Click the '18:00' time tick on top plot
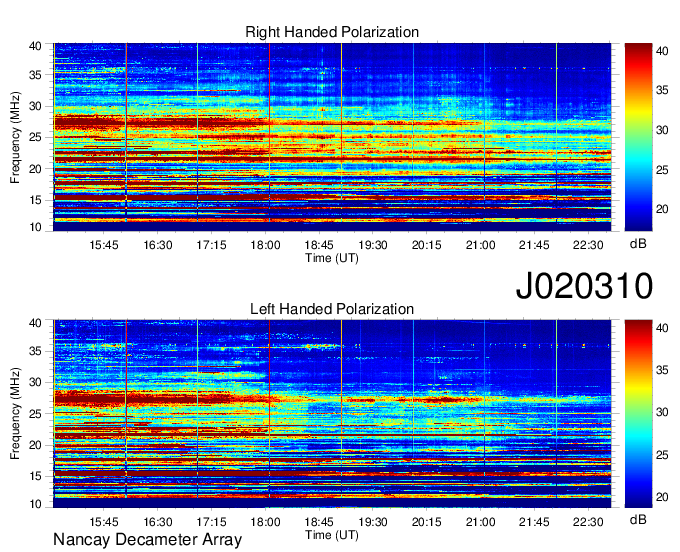This screenshot has height=552, width=680. point(265,245)
